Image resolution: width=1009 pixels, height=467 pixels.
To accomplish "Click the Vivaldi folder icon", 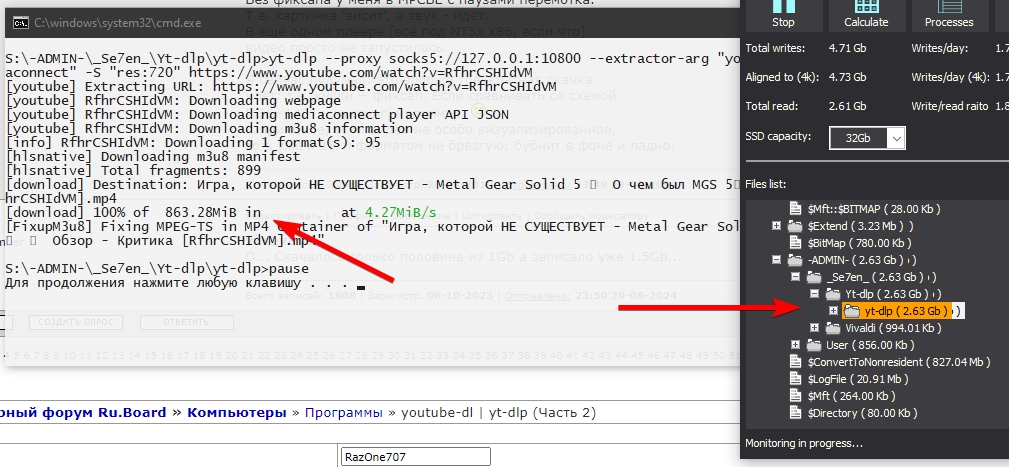I will pyautogui.click(x=833, y=328).
